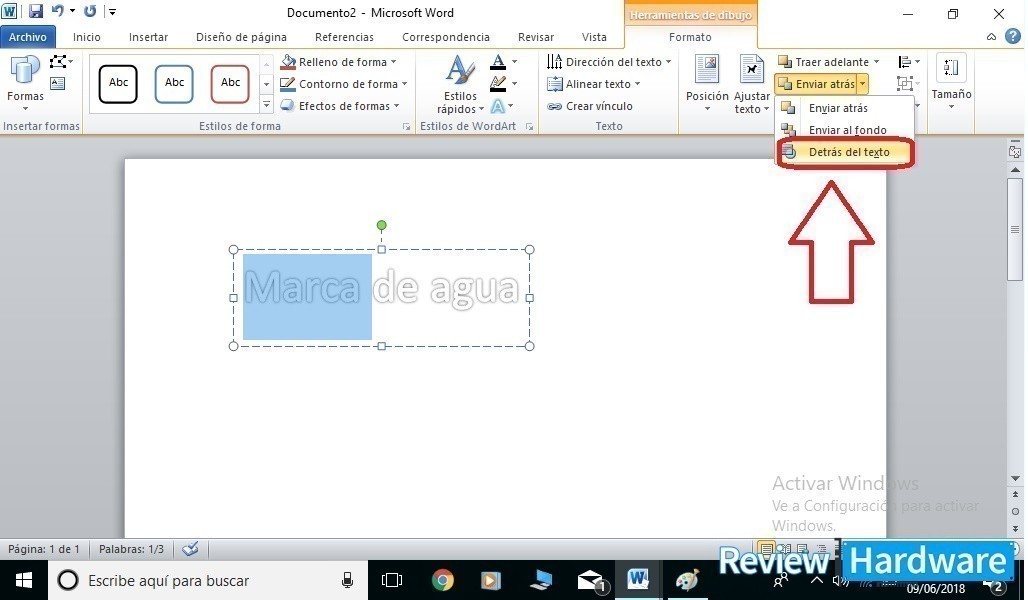The width and height of the screenshot is (1028, 600).
Task: Choose Enviar al fondo from the menu
Action: click(844, 130)
